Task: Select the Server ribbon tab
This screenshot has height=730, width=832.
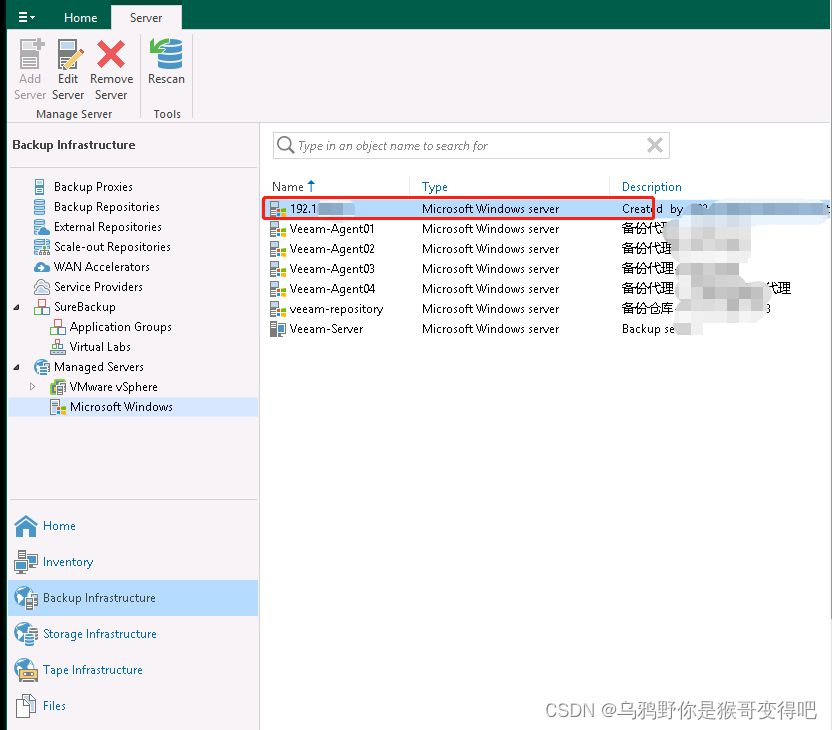Action: (146, 18)
